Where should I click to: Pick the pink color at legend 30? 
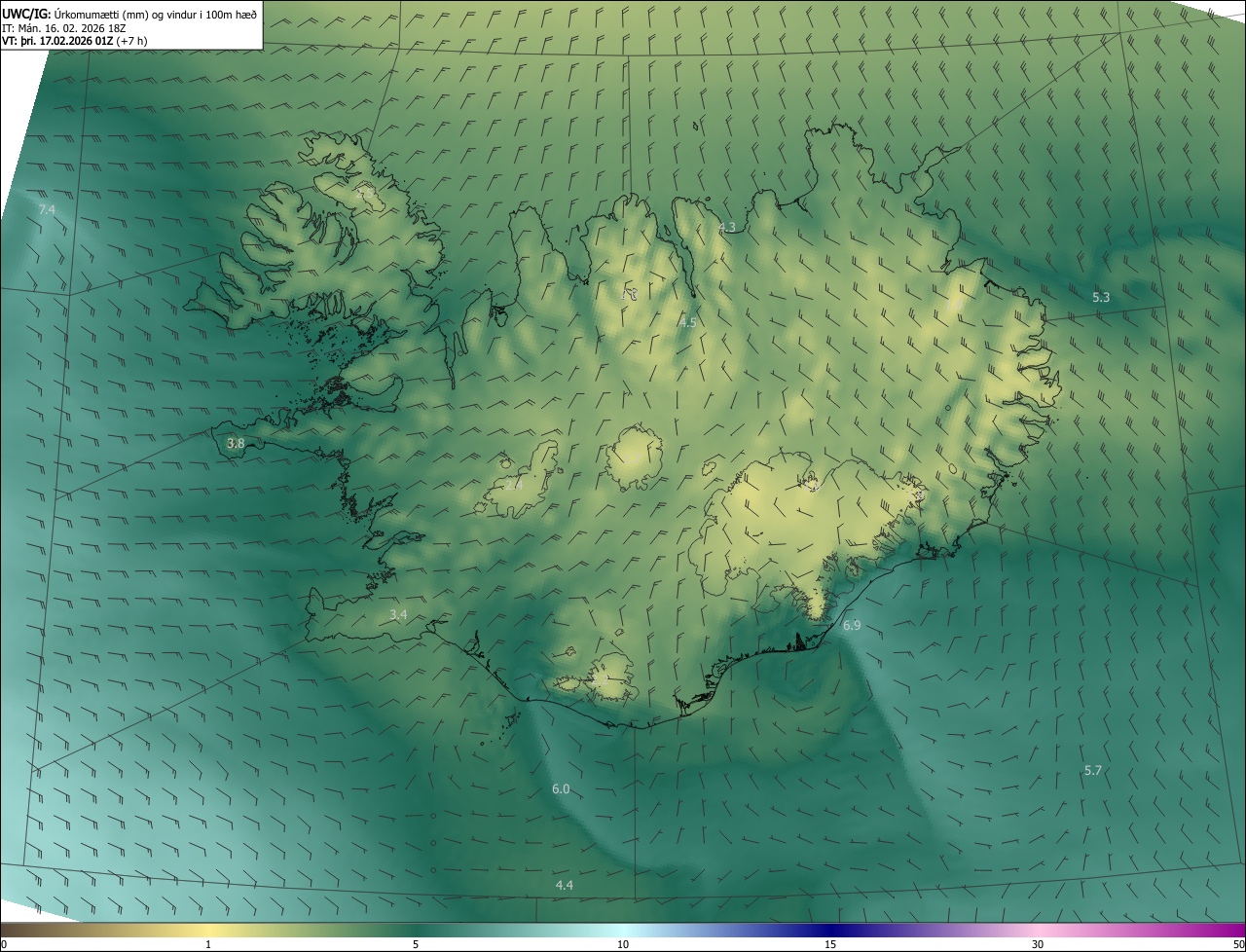point(1038,931)
